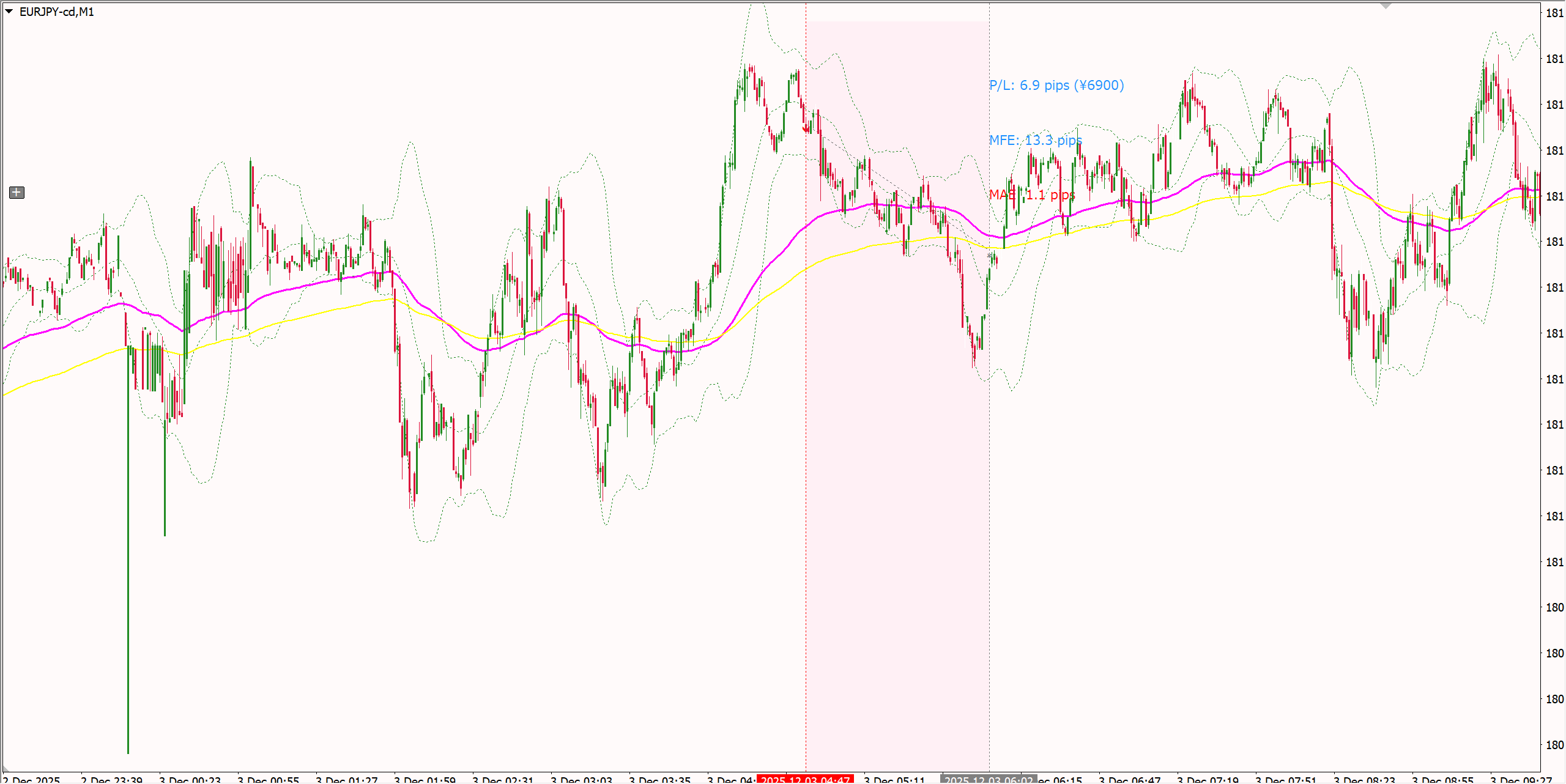The image size is (1566, 784).
Task: Click the gray plus expand button
Action: point(17,193)
